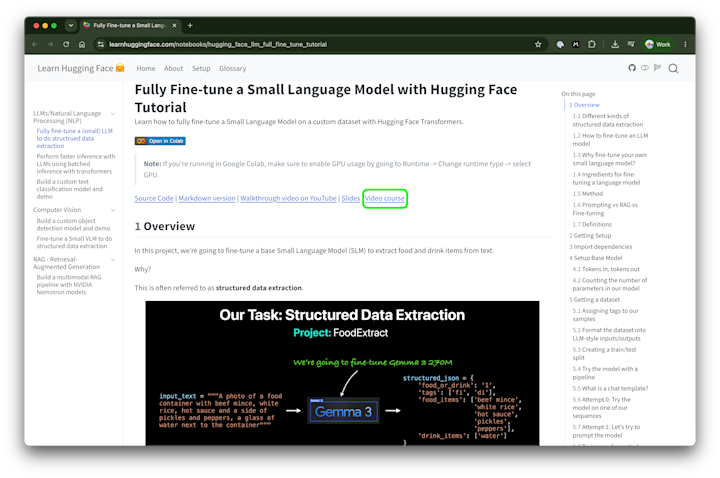
Task: Click the Learn Hugging Face site title
Action: tap(81, 68)
